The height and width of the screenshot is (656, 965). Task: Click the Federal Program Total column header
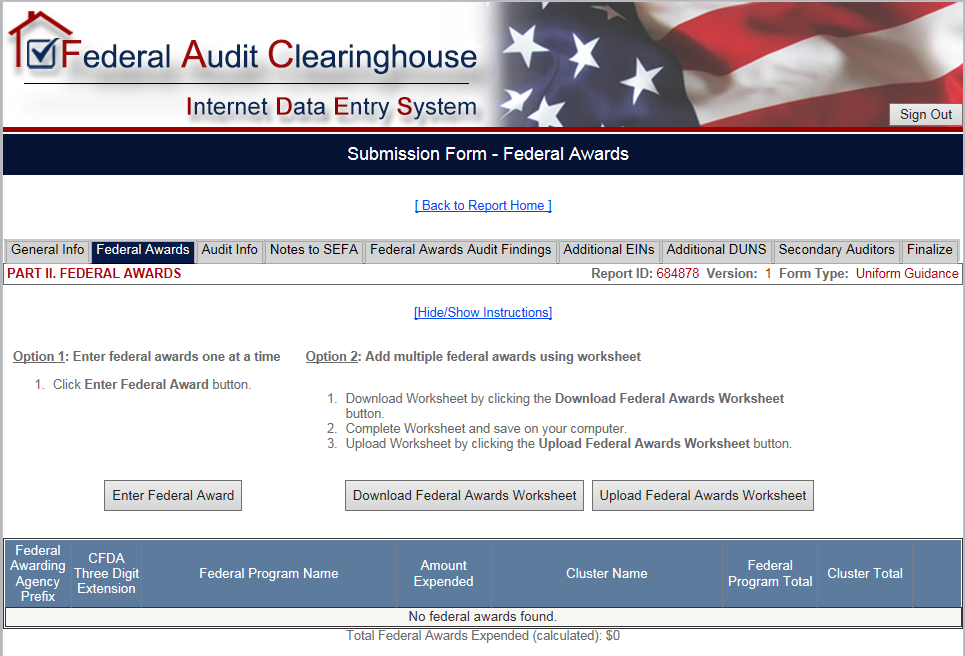pos(770,574)
